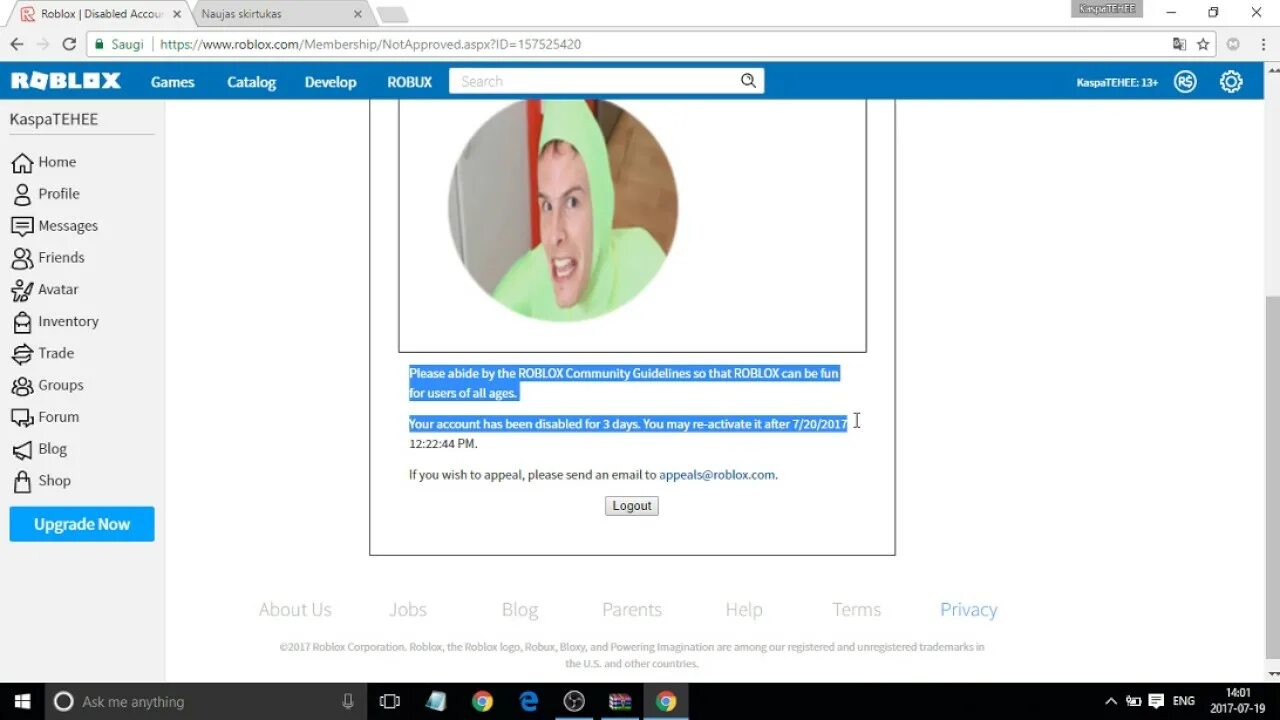Click the Roblox logo in header

66,81
